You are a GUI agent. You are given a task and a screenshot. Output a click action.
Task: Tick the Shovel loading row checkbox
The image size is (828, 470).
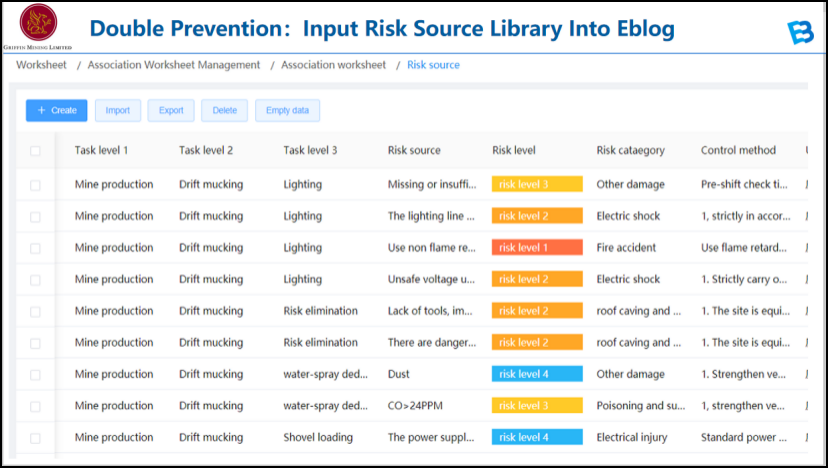pos(36,438)
